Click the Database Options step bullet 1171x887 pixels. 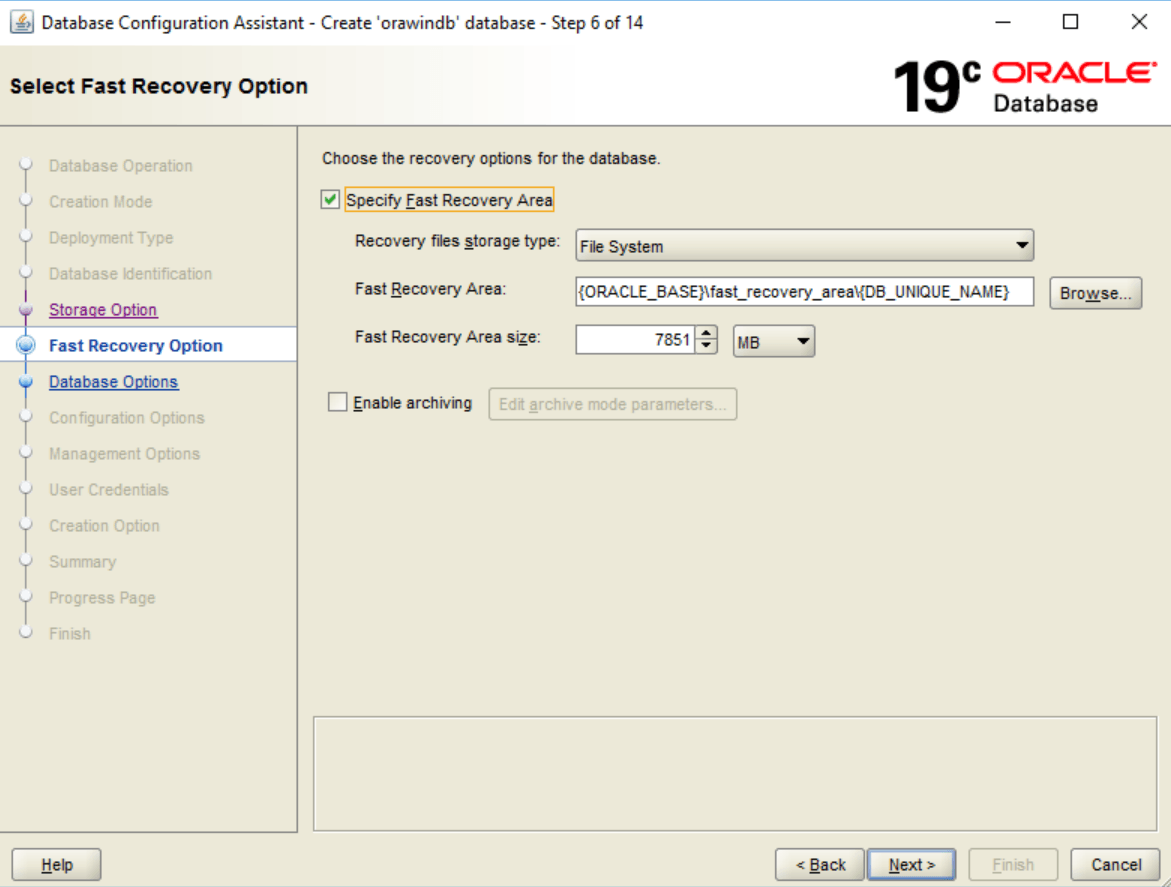pyautogui.click(x=27, y=382)
